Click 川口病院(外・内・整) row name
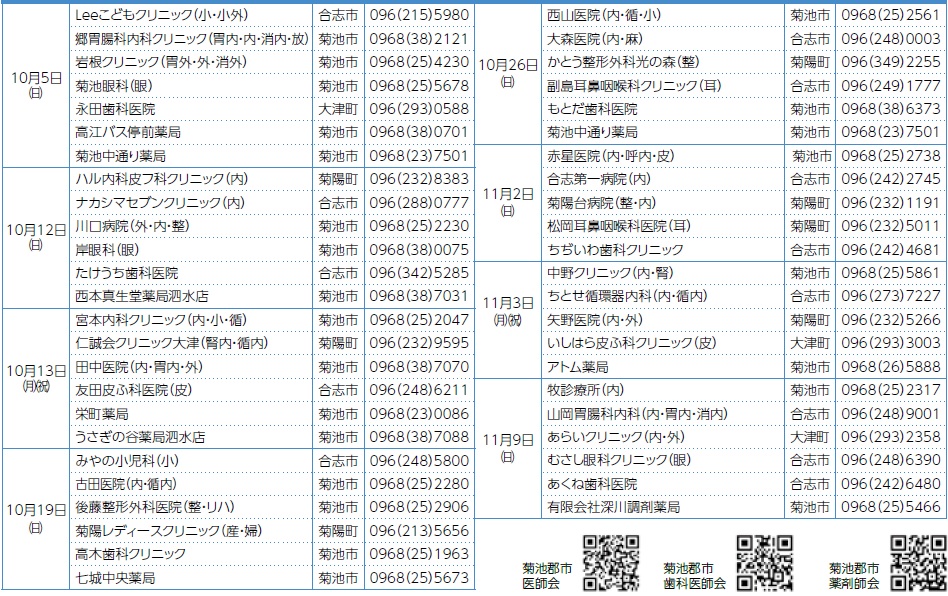 (132, 225)
